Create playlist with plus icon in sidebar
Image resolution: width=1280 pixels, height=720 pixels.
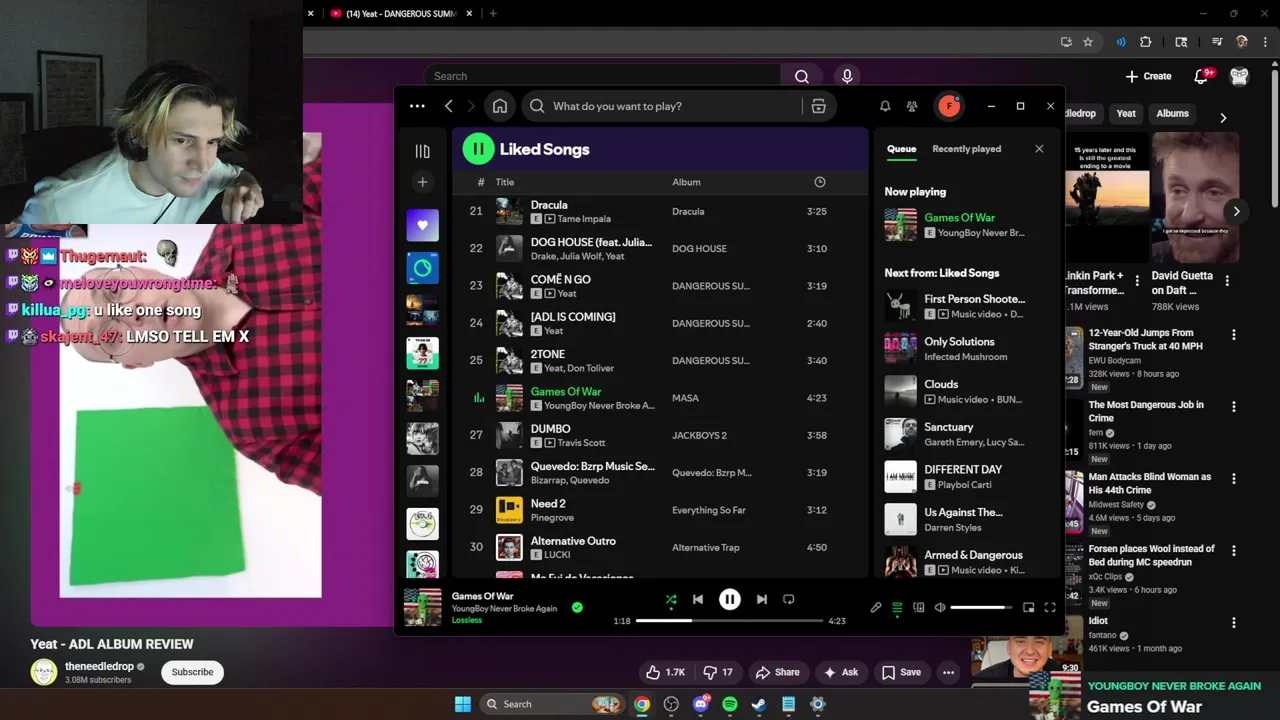[422, 182]
